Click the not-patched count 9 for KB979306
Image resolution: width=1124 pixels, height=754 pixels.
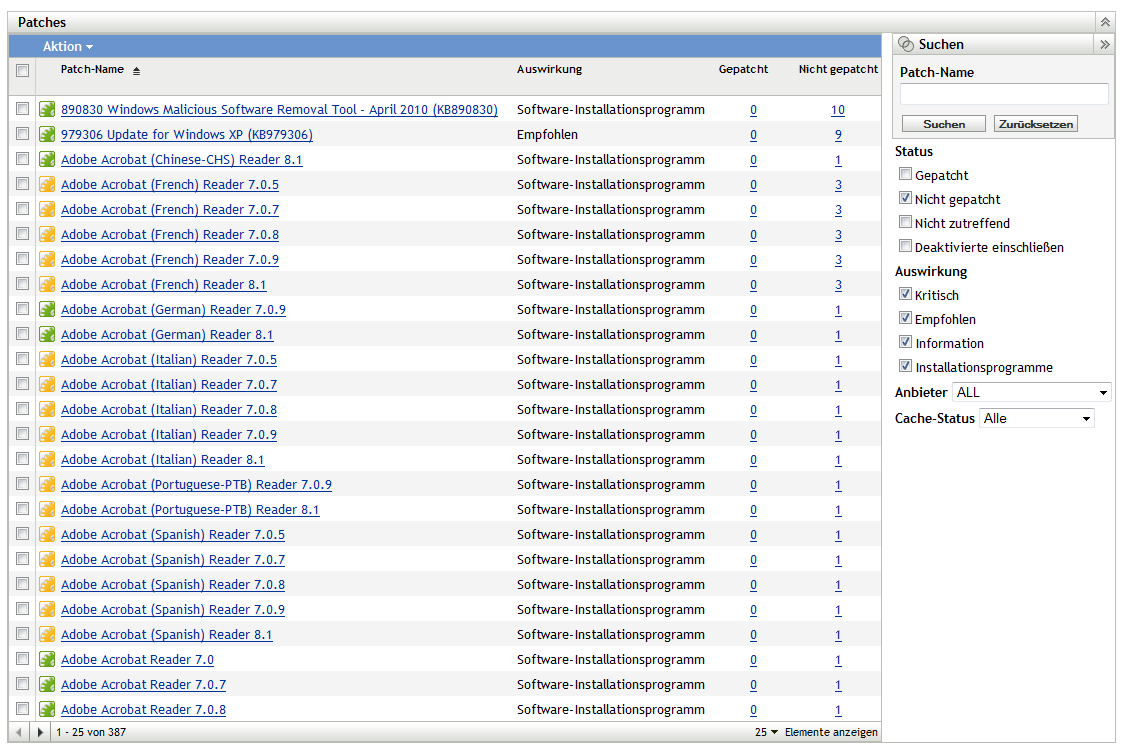[x=838, y=135]
